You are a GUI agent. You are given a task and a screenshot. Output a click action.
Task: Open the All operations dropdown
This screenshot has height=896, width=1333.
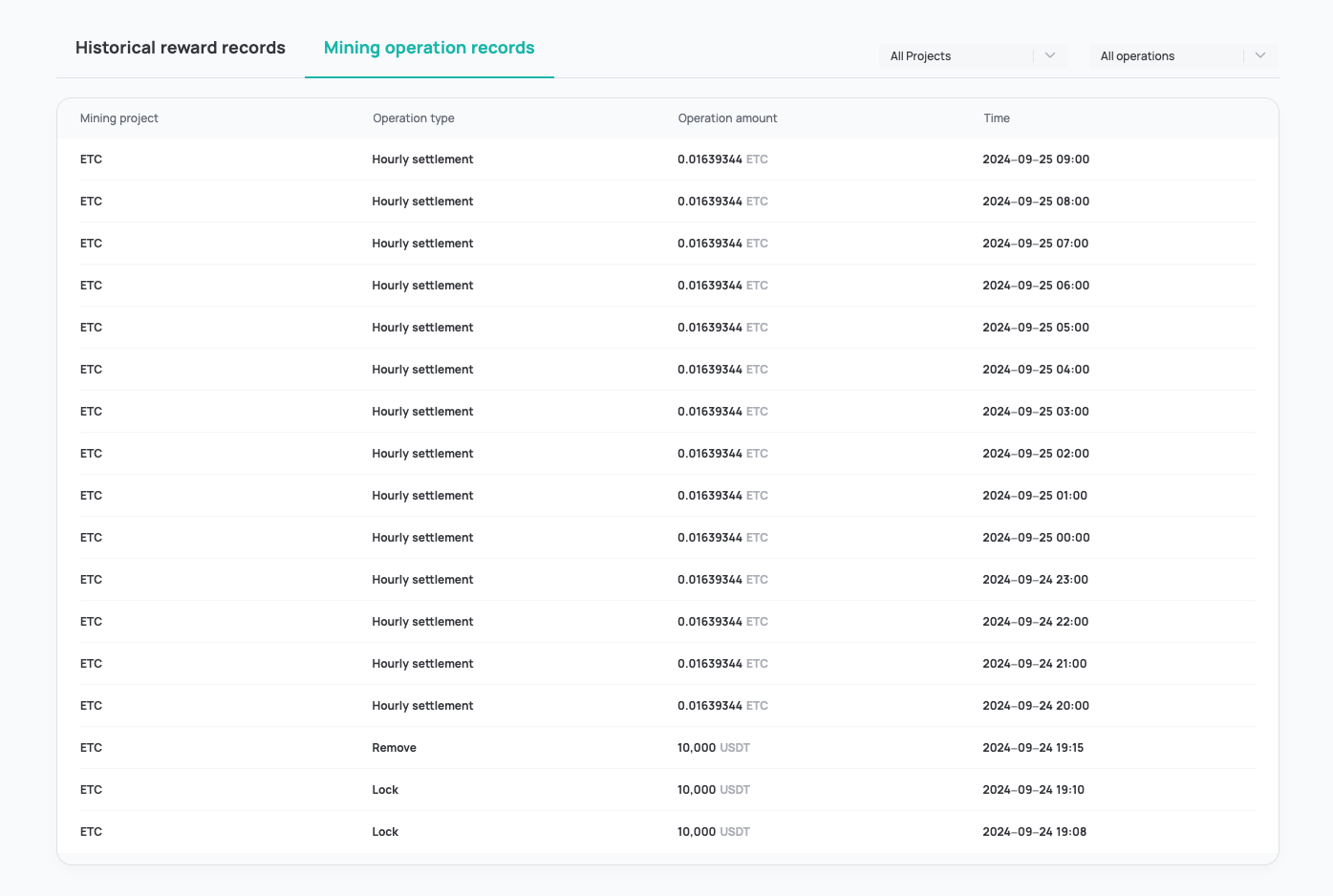click(x=1183, y=56)
